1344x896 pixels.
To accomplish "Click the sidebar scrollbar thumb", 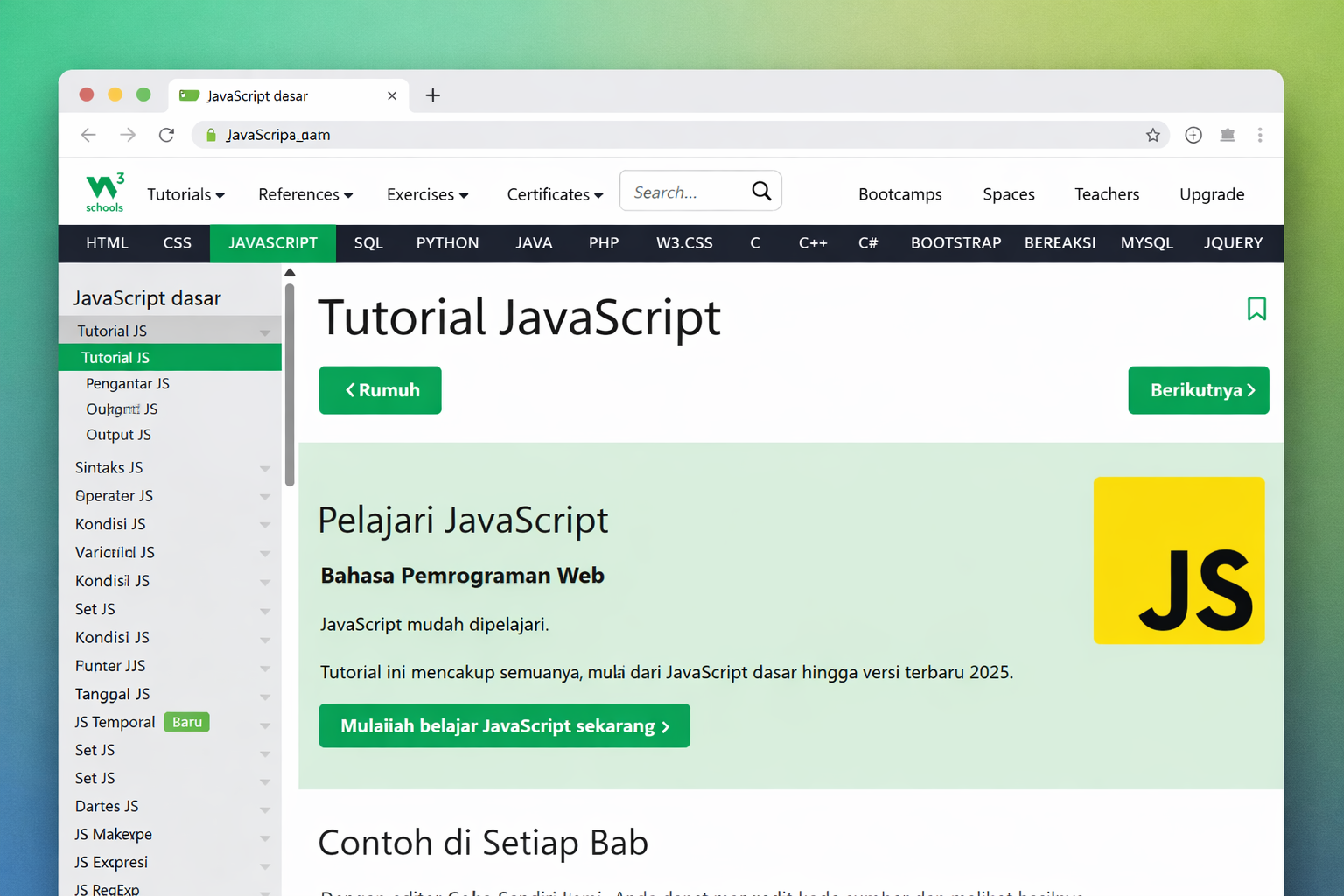I will [x=290, y=383].
